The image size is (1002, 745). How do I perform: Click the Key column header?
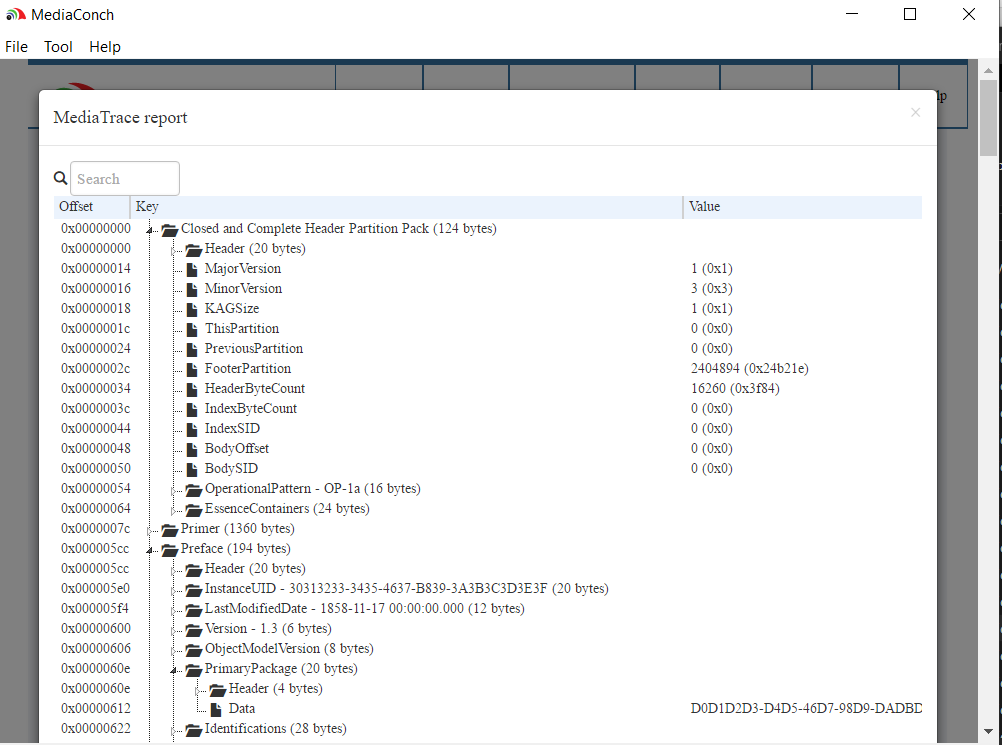[x=406, y=207]
